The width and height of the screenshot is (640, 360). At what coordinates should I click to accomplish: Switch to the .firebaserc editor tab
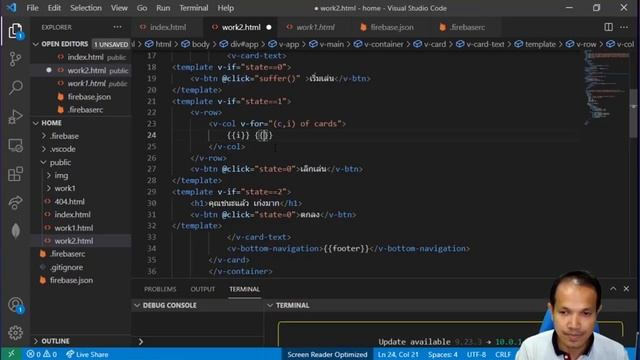pyautogui.click(x=467, y=27)
